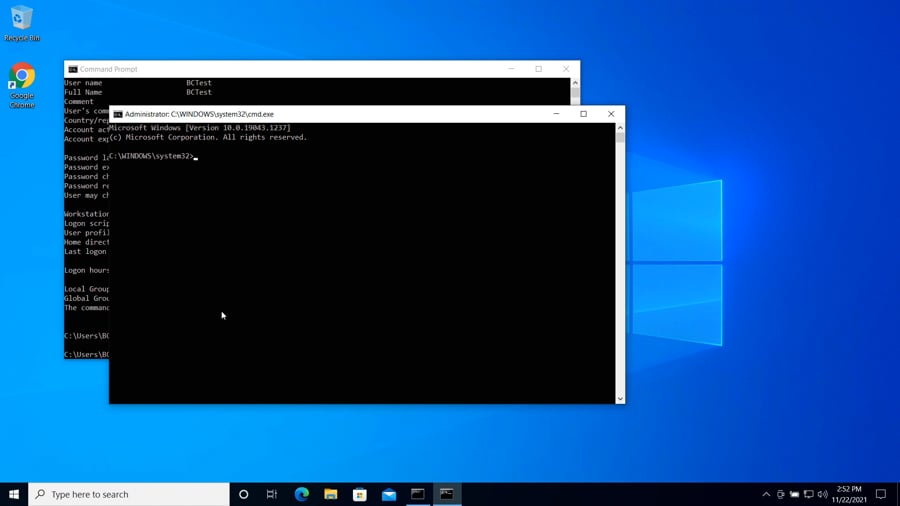The height and width of the screenshot is (506, 900).
Task: Click the Comment line in background window
Action: click(x=79, y=102)
